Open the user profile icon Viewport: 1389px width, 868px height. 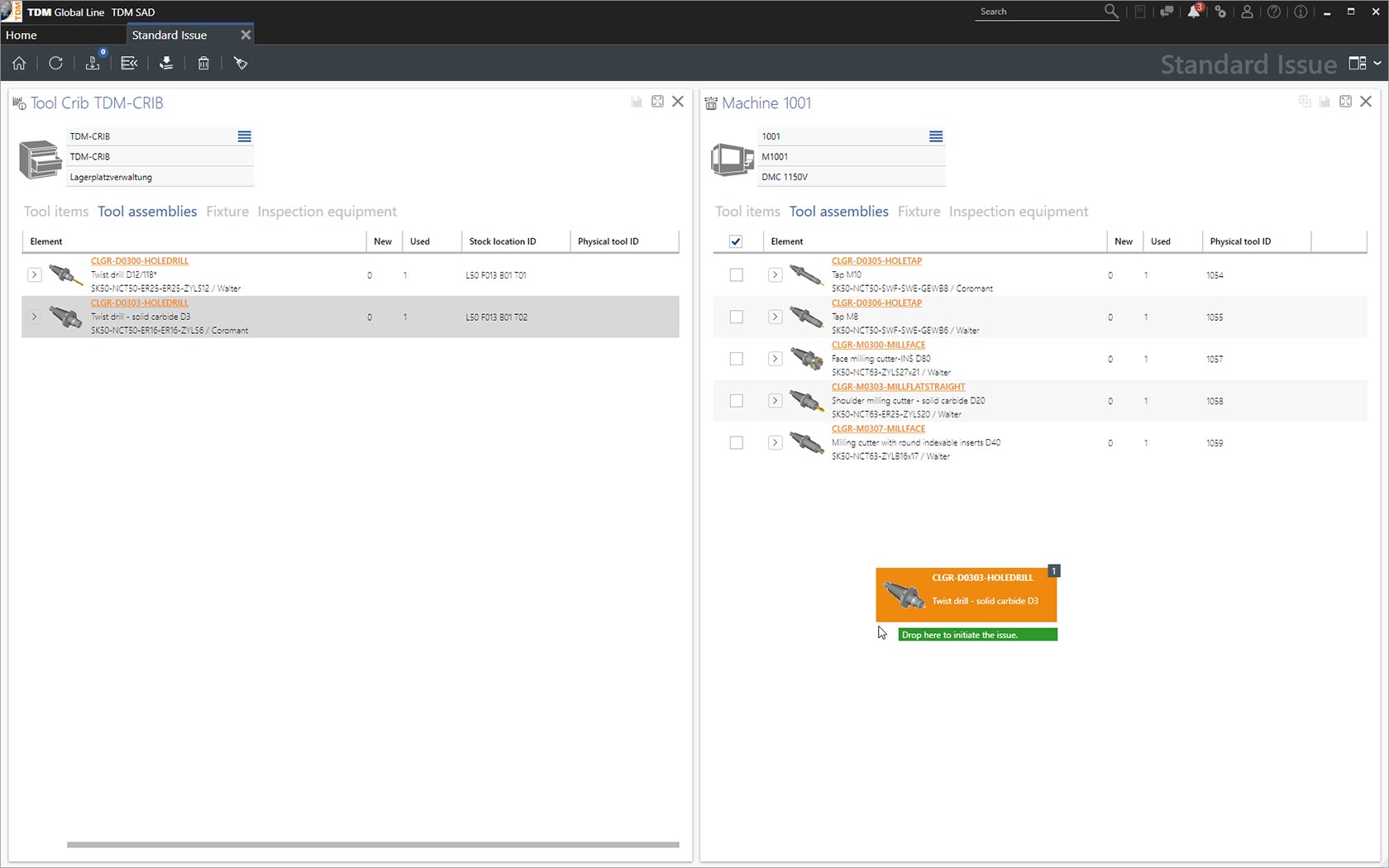(x=1247, y=12)
